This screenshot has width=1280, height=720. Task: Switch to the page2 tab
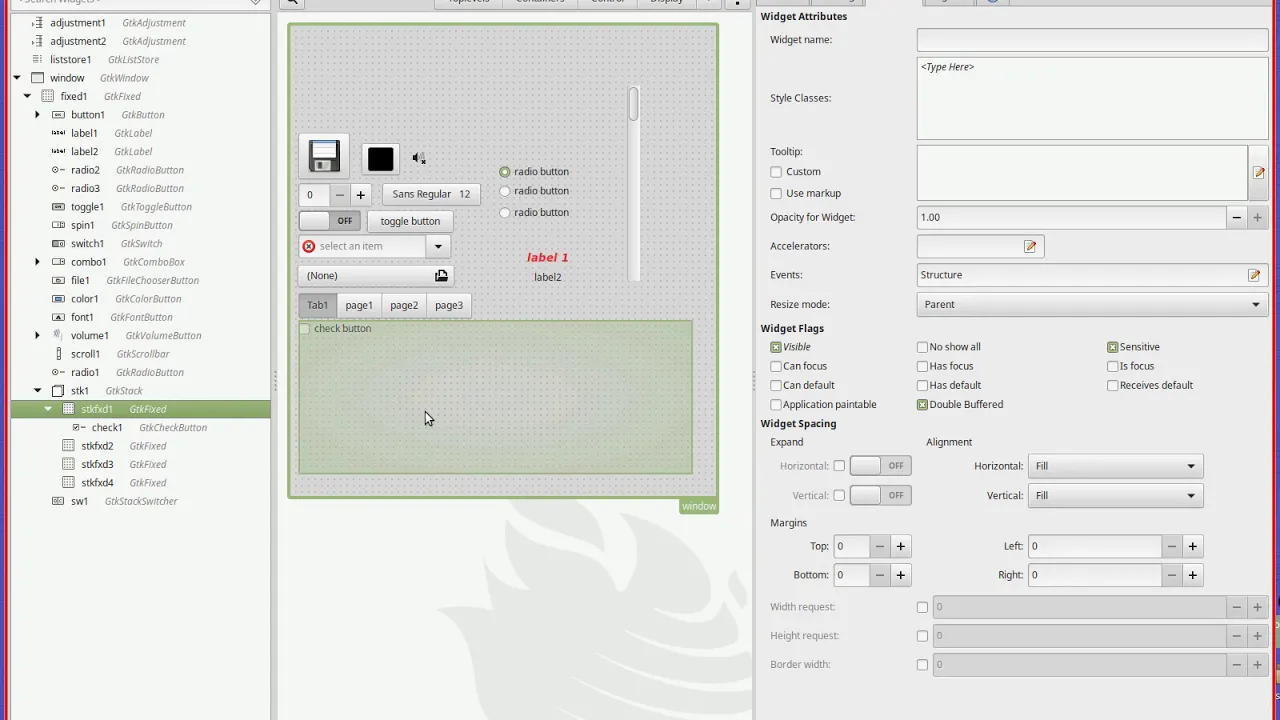pyautogui.click(x=404, y=305)
